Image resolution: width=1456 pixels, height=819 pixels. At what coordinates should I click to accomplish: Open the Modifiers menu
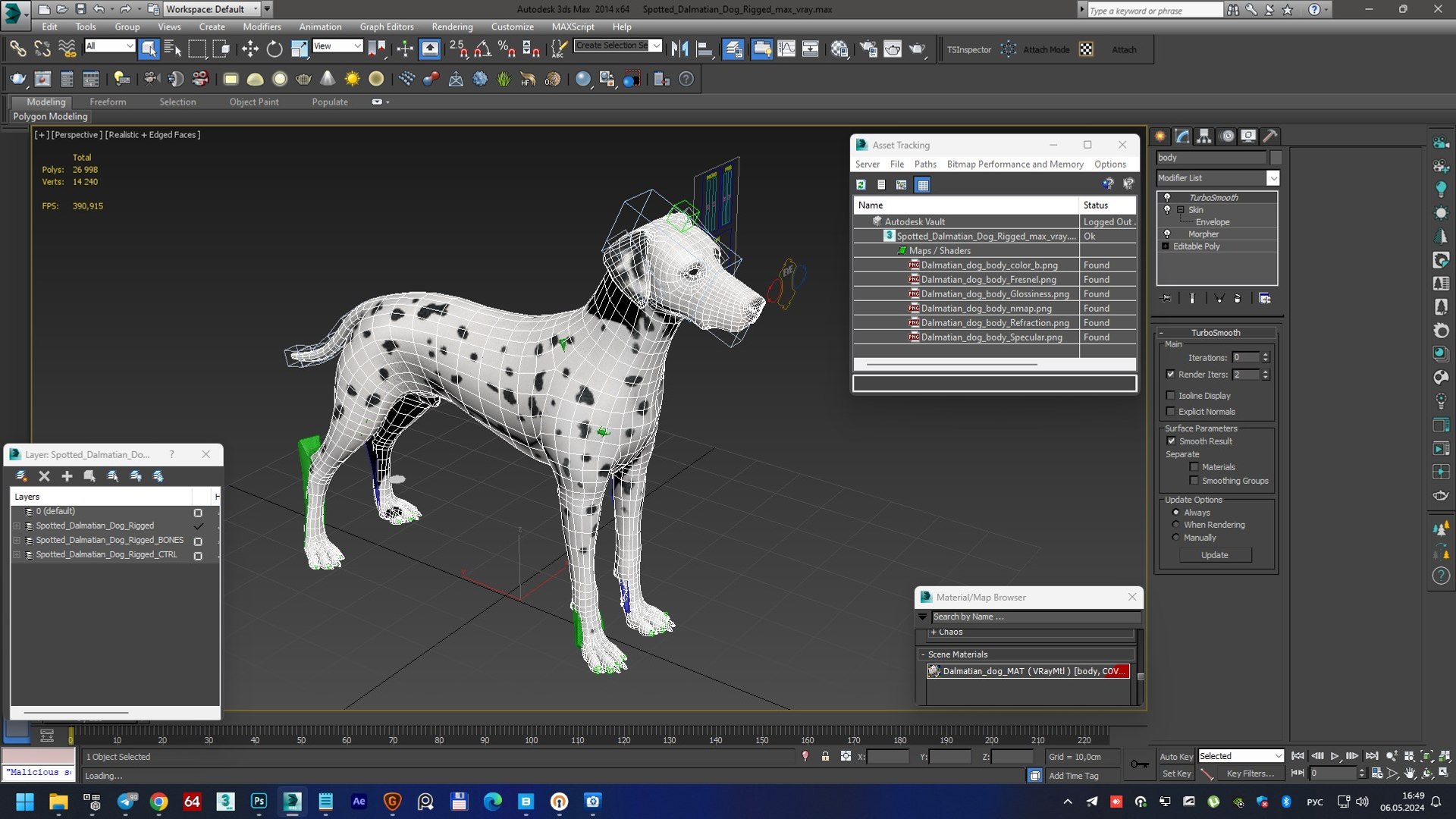tap(262, 27)
